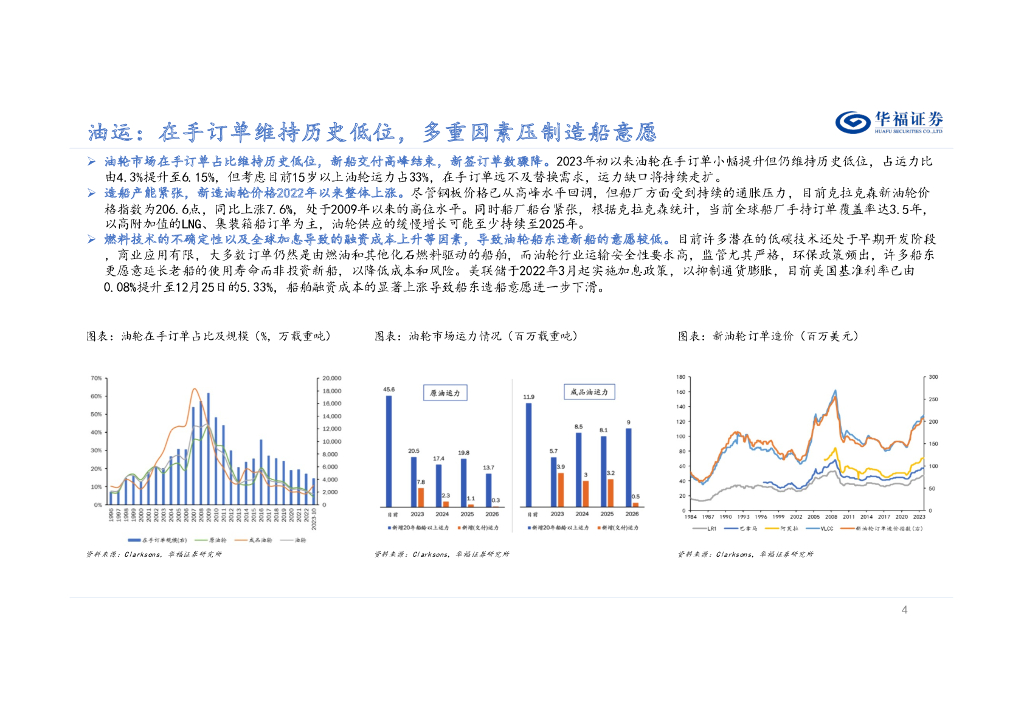Viewport: 1024px width, 724px height.
Task: Click the 成品油轮 orange legend entry in first chart
Action: [x=253, y=541]
